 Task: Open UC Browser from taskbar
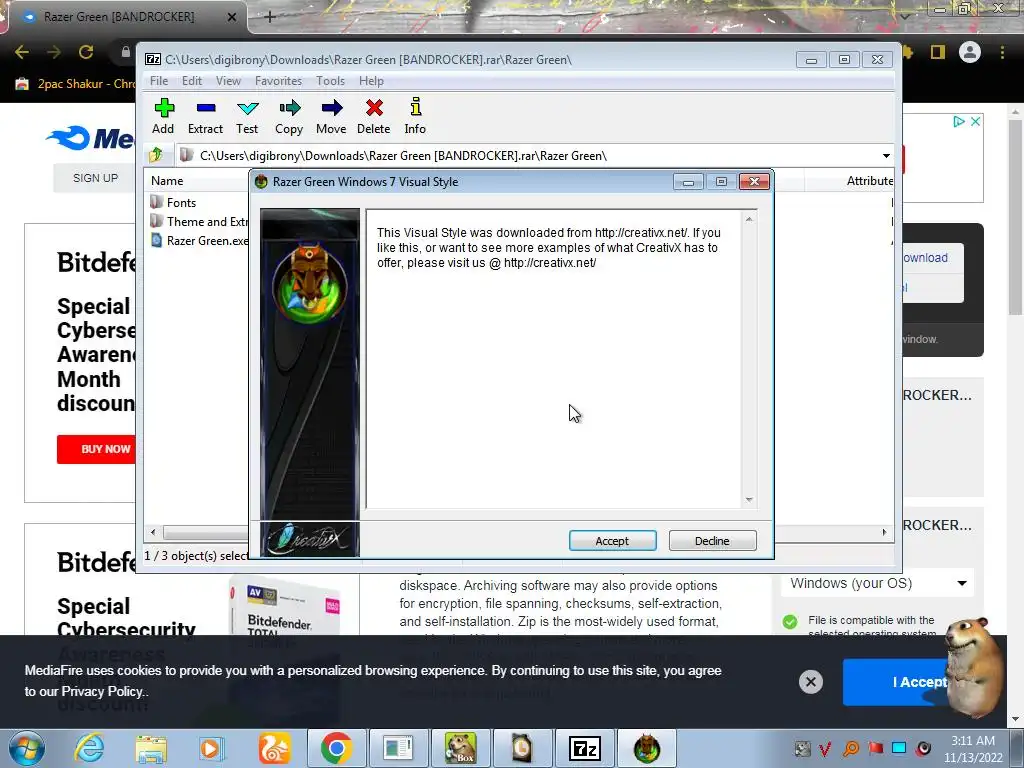click(x=274, y=749)
